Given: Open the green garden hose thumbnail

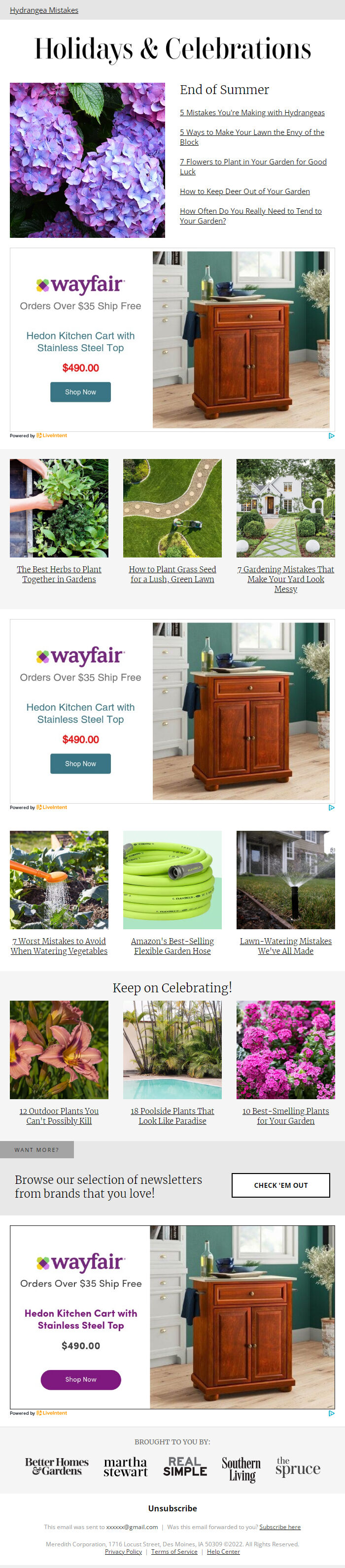Looking at the screenshot, I should click(x=172, y=880).
